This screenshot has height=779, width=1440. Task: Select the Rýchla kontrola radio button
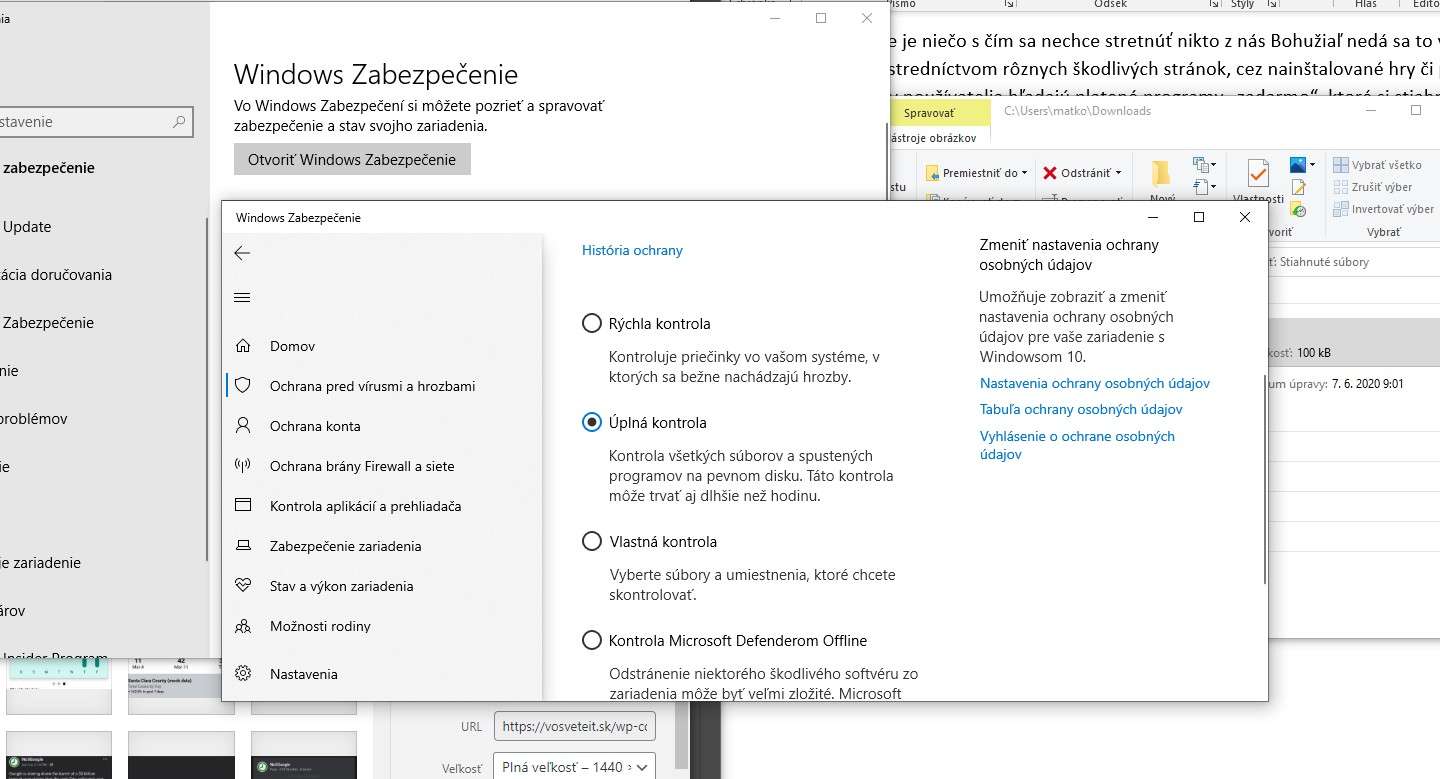pos(592,324)
